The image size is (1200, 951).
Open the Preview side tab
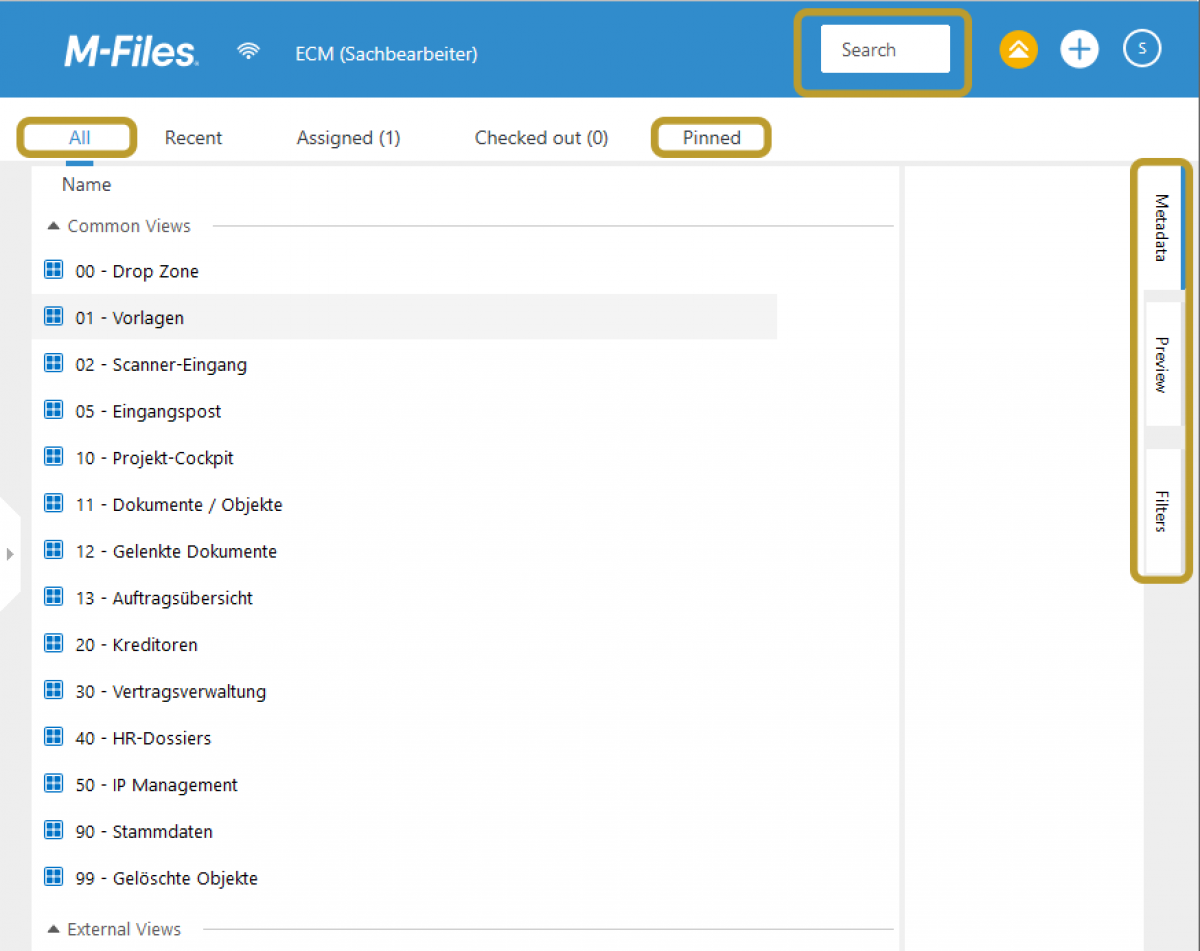tap(1161, 364)
